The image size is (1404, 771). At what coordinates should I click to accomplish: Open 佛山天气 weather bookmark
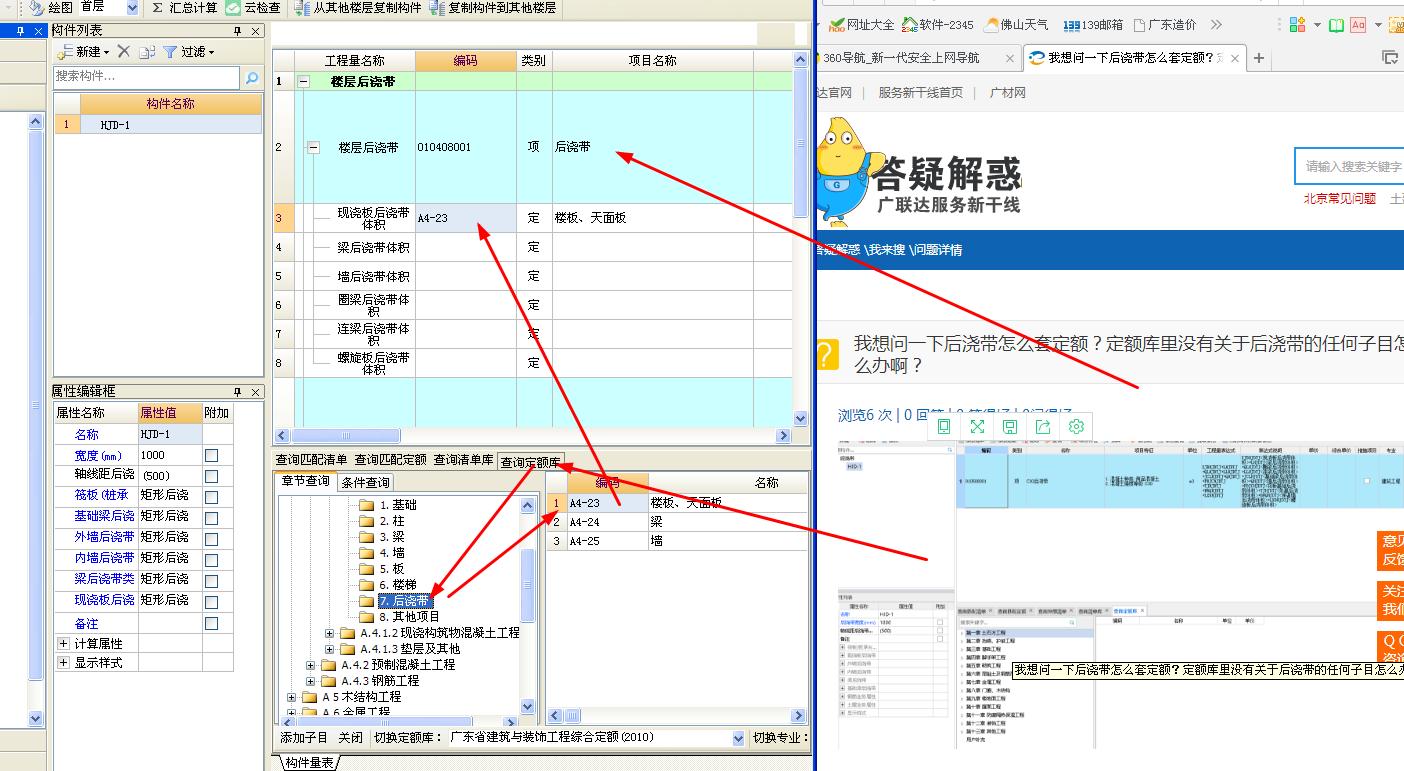tap(1016, 24)
